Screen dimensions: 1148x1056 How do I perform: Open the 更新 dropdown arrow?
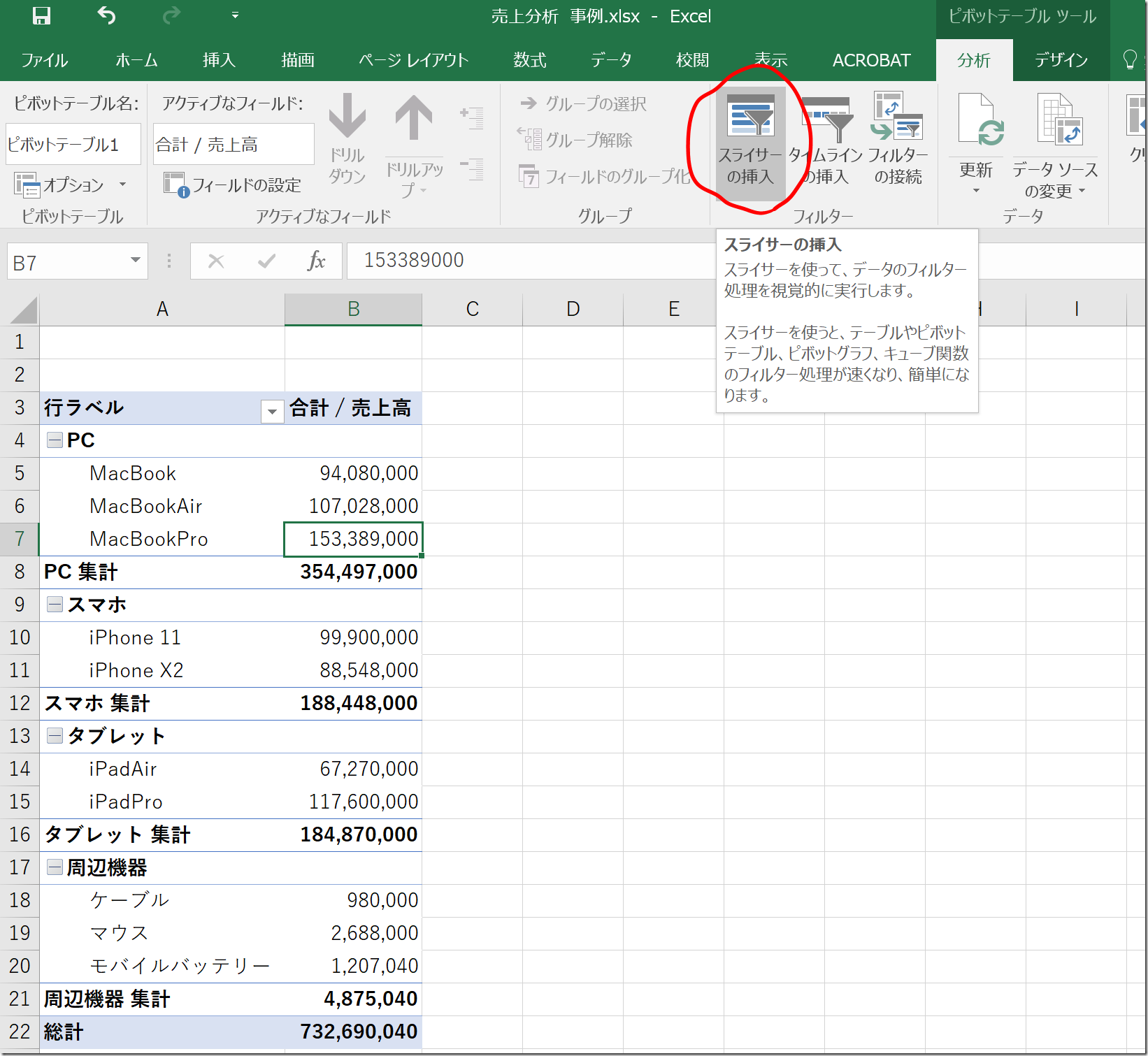pyautogui.click(x=976, y=190)
